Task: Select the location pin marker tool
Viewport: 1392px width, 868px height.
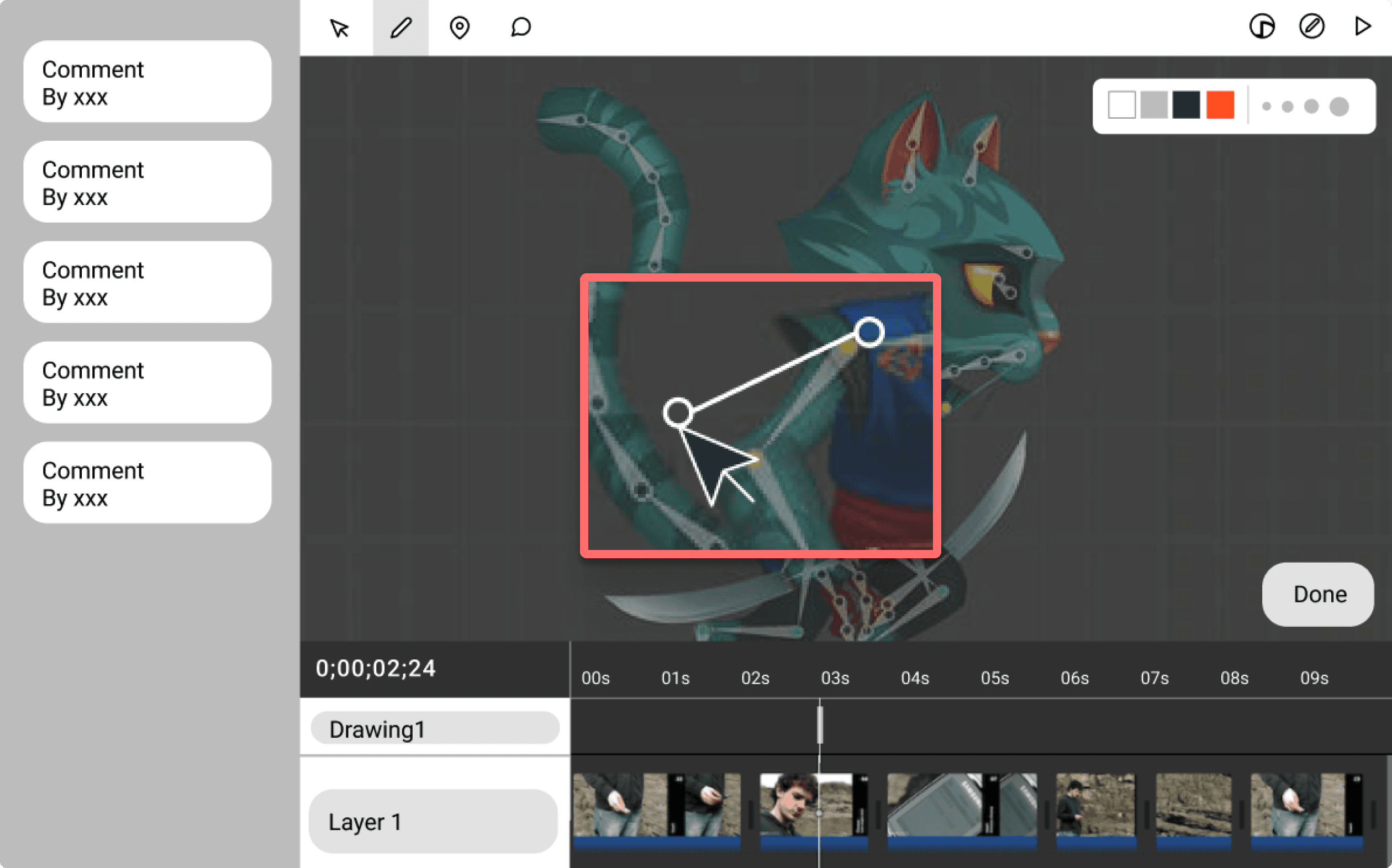Action: click(x=460, y=28)
